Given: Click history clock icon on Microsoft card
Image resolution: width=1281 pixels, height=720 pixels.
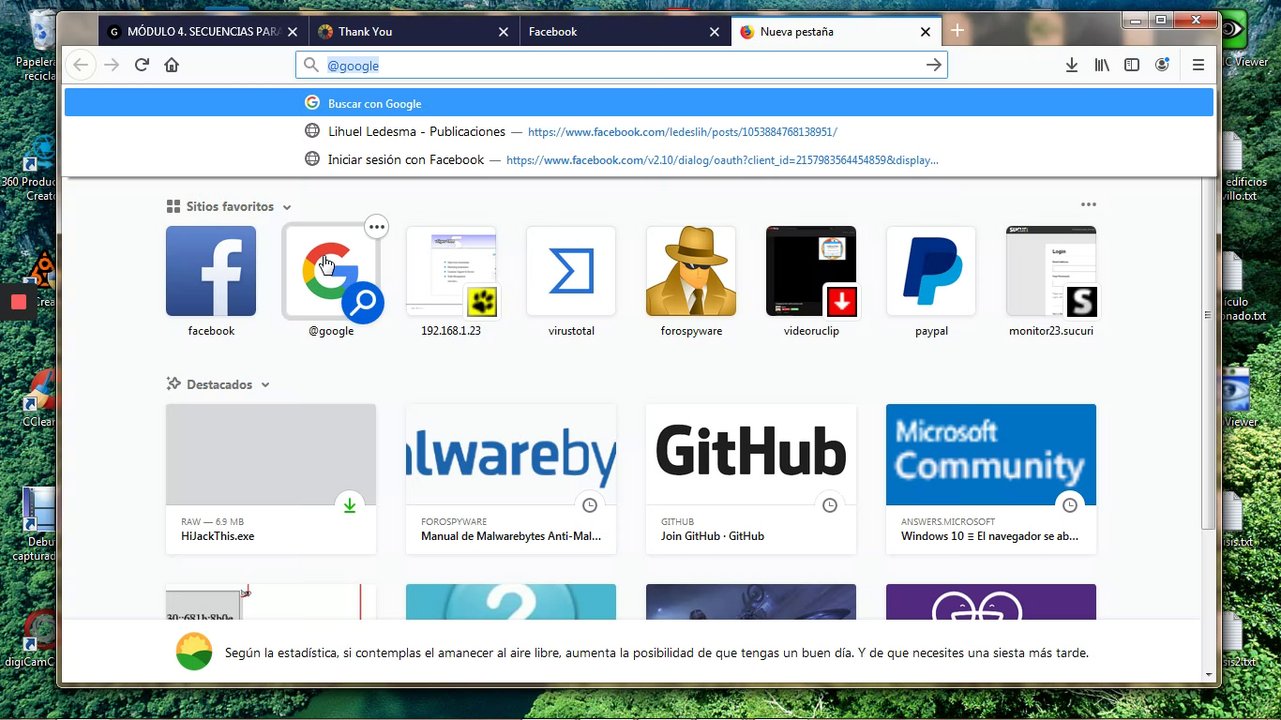Looking at the screenshot, I should 1070,505.
